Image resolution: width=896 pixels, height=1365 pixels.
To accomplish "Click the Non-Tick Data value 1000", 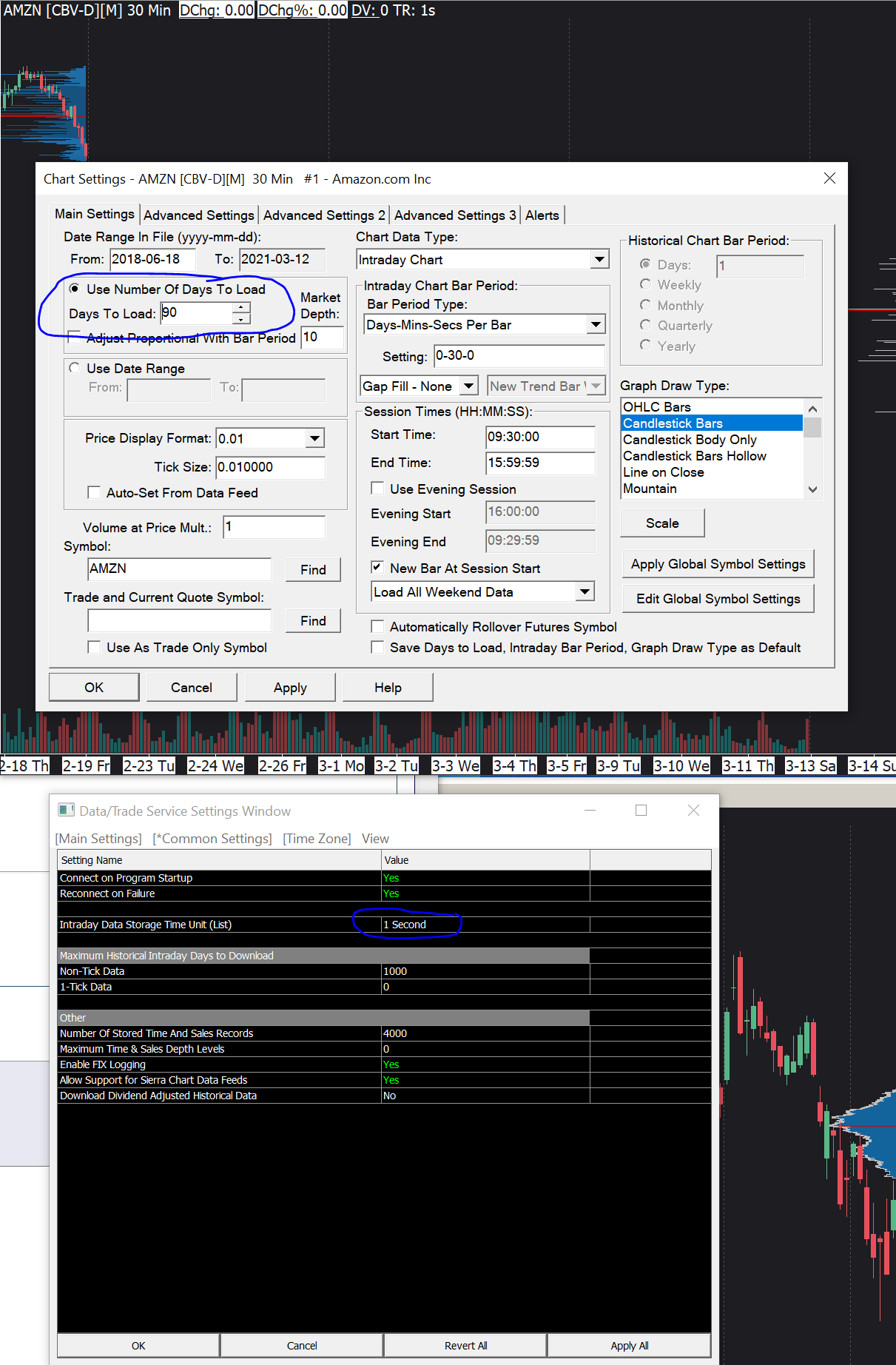I will (x=485, y=970).
